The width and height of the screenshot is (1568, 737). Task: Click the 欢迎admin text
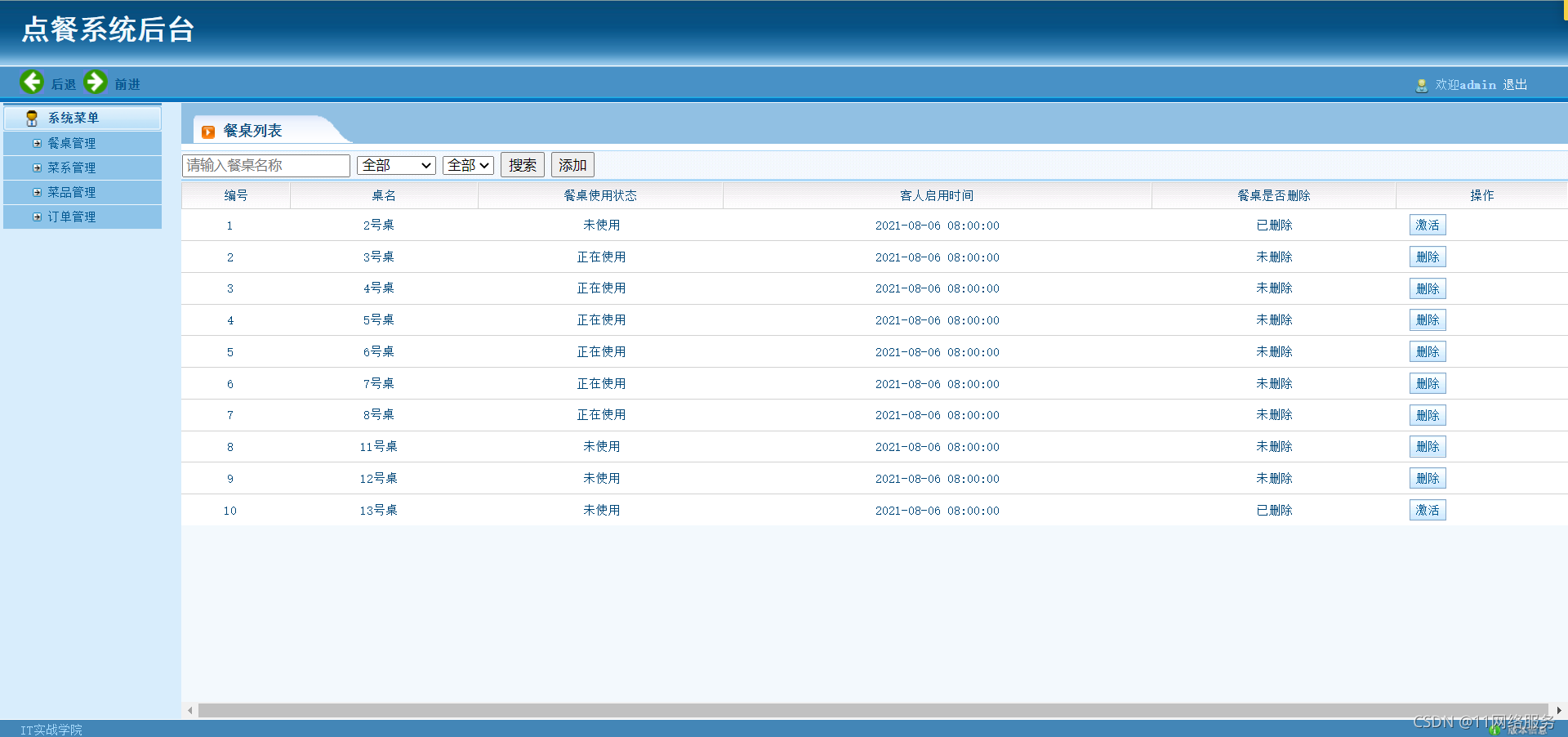click(x=1466, y=85)
